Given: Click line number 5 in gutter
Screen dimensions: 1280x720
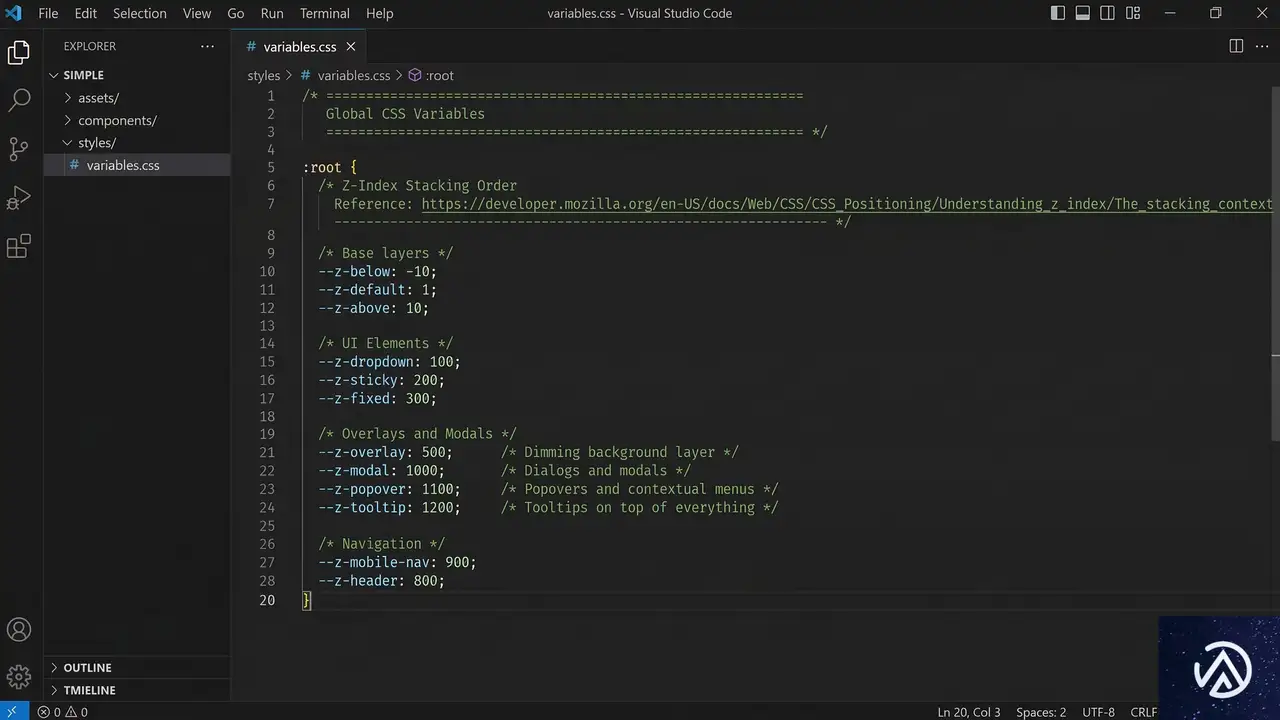Looking at the screenshot, I should pyautogui.click(x=271, y=168).
